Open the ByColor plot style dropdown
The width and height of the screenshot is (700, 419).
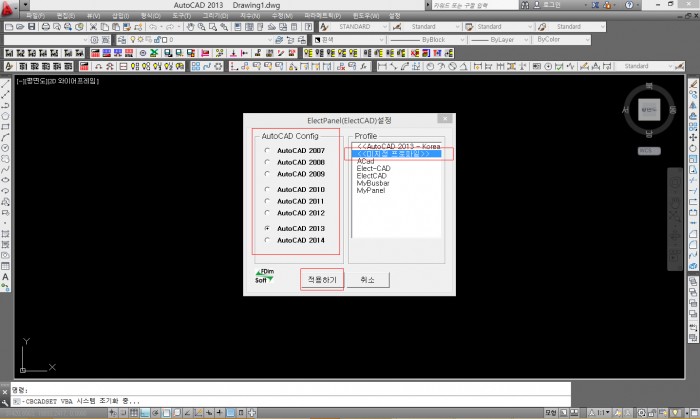point(561,40)
